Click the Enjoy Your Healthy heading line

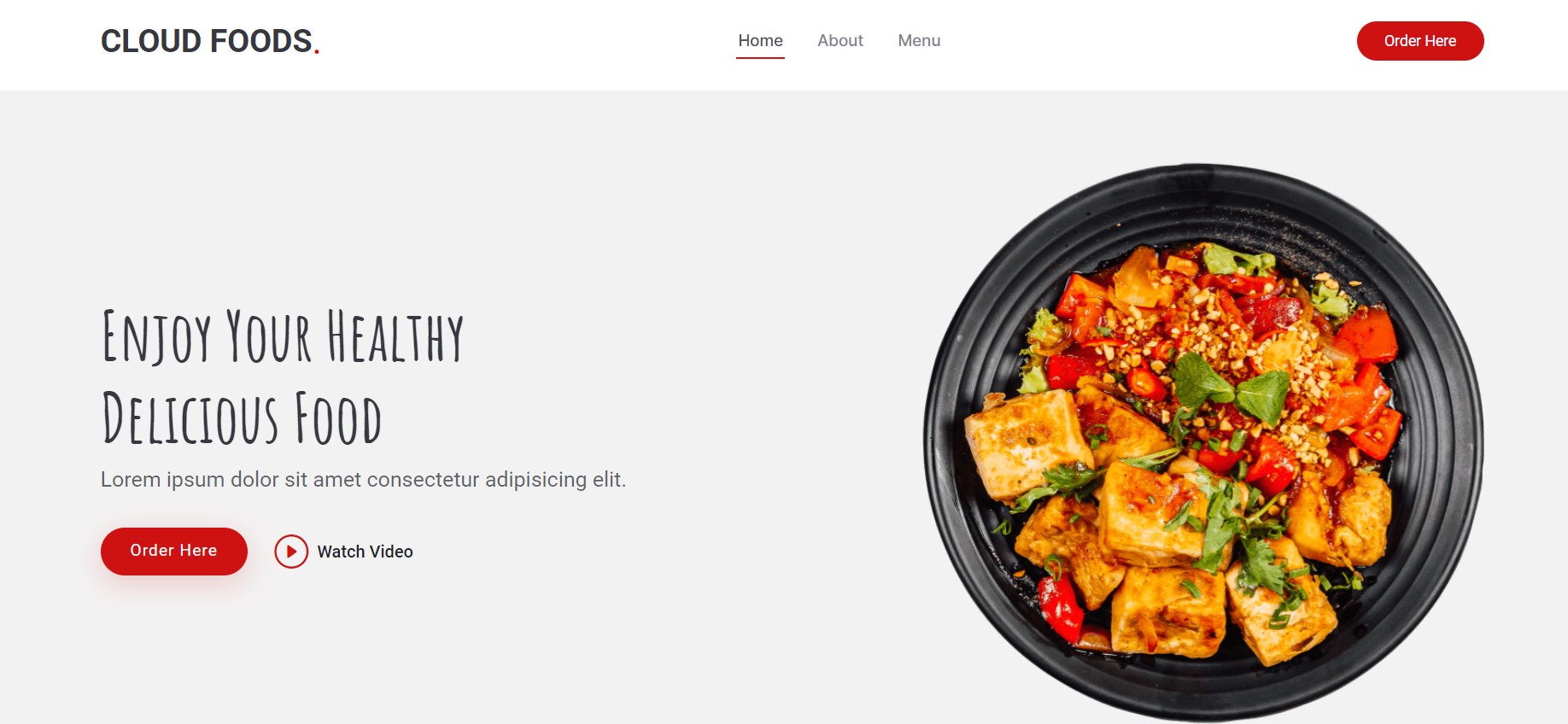pos(283,337)
